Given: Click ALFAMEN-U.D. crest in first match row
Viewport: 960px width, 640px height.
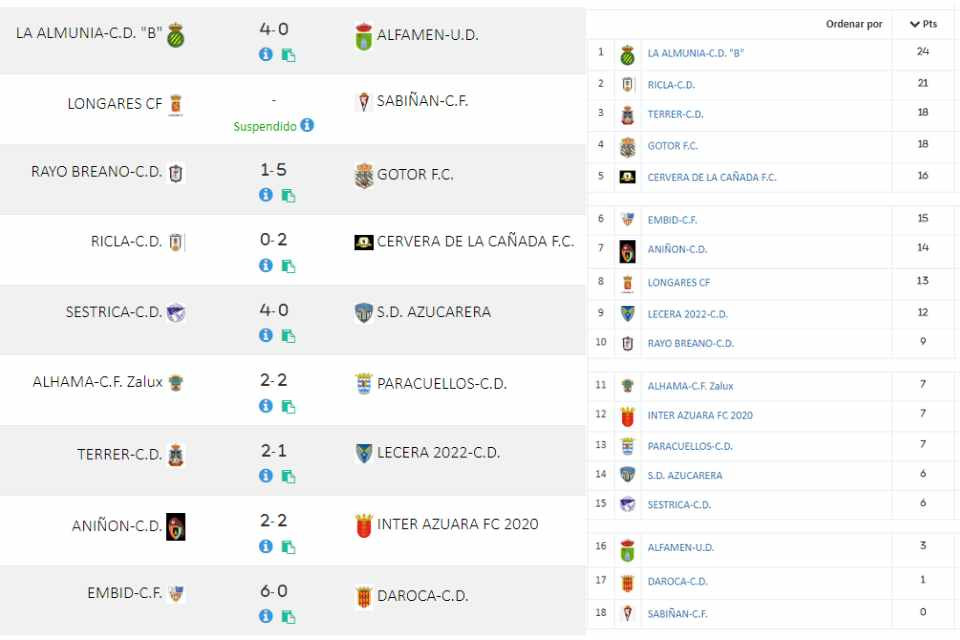Looking at the screenshot, I should [364, 36].
